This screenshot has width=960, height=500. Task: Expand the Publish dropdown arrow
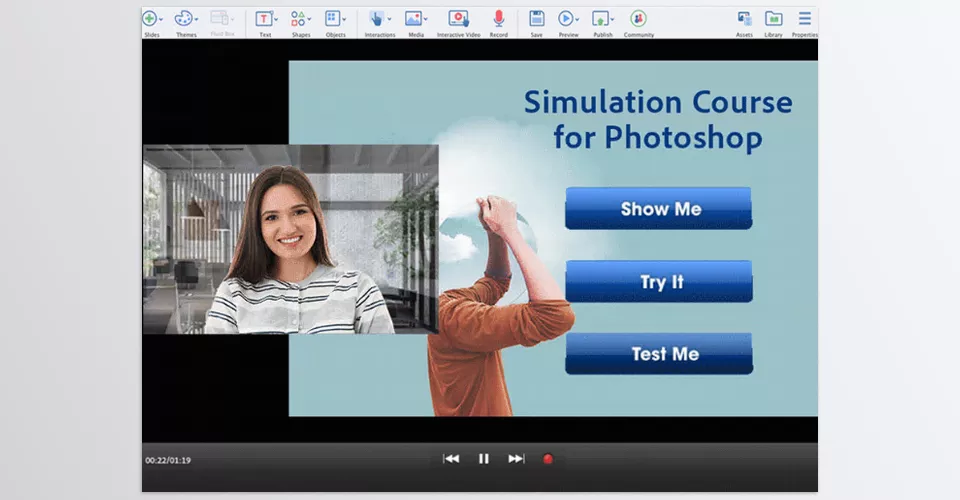[612, 20]
